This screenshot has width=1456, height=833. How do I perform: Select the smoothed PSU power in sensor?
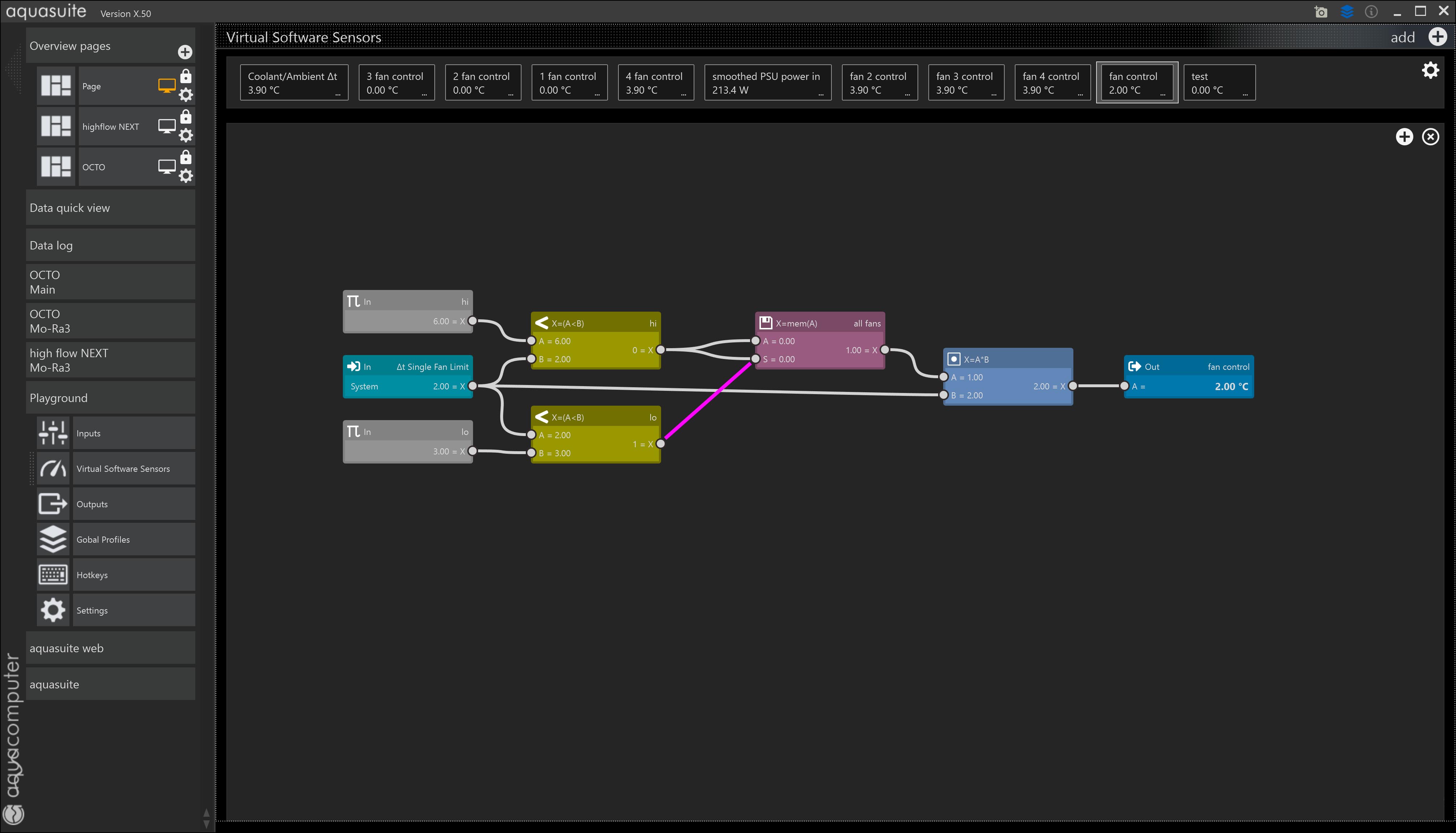(767, 82)
